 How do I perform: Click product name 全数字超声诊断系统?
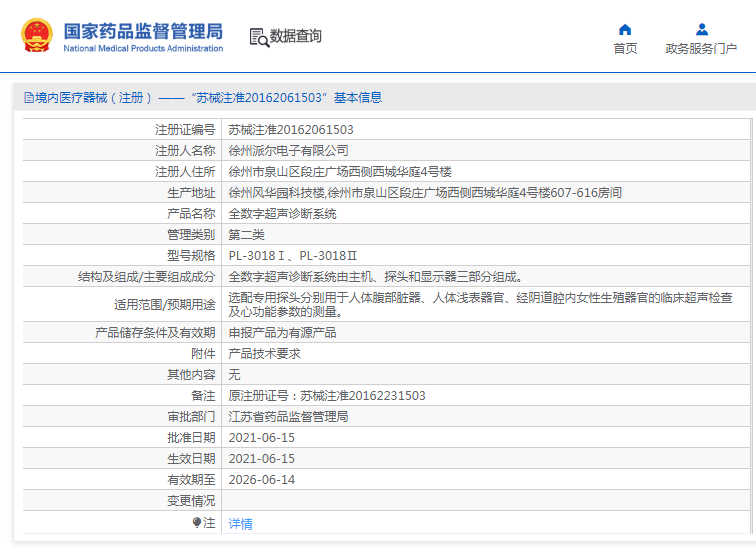282,213
